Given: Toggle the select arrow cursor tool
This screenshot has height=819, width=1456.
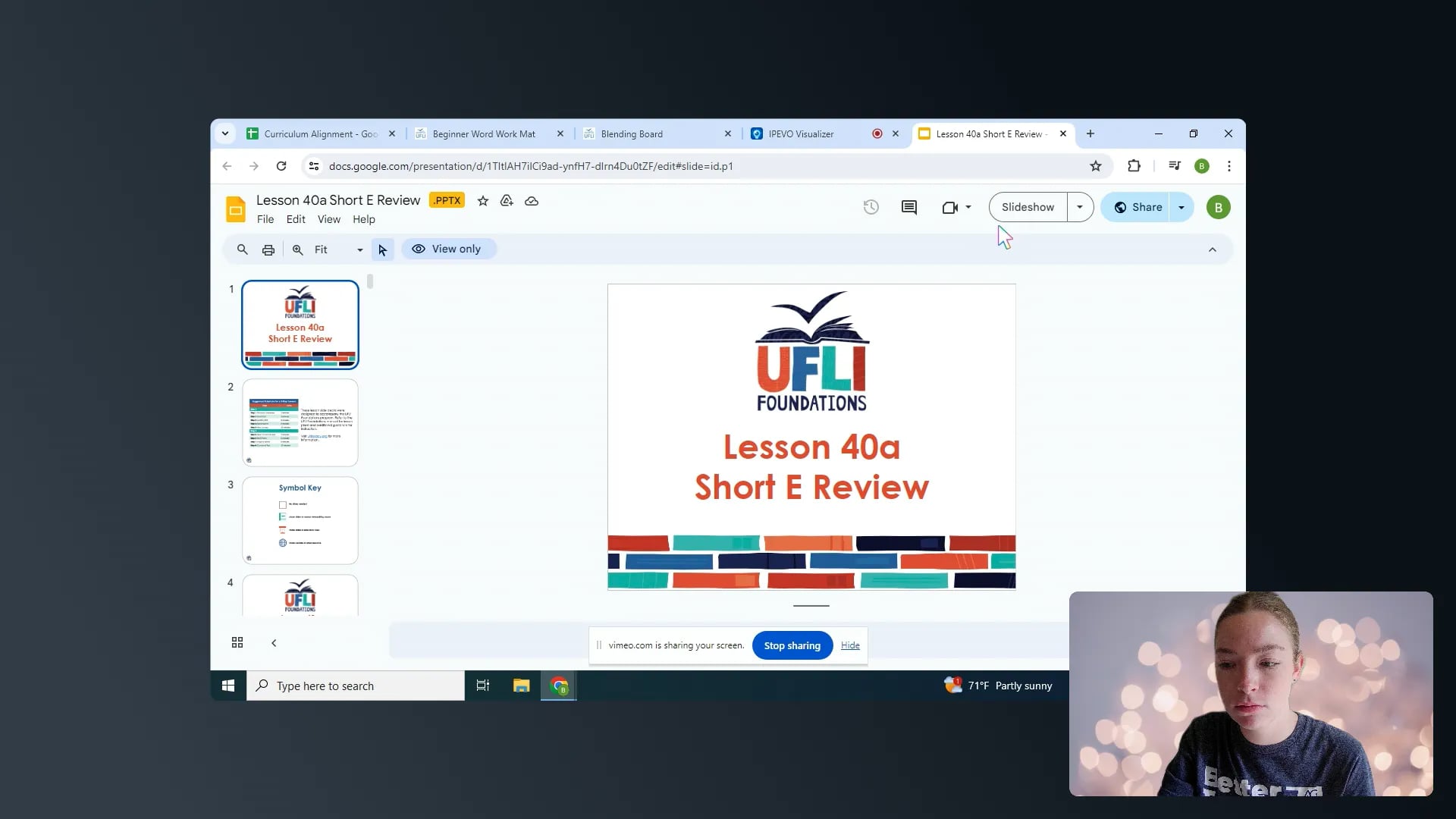Looking at the screenshot, I should 382,249.
